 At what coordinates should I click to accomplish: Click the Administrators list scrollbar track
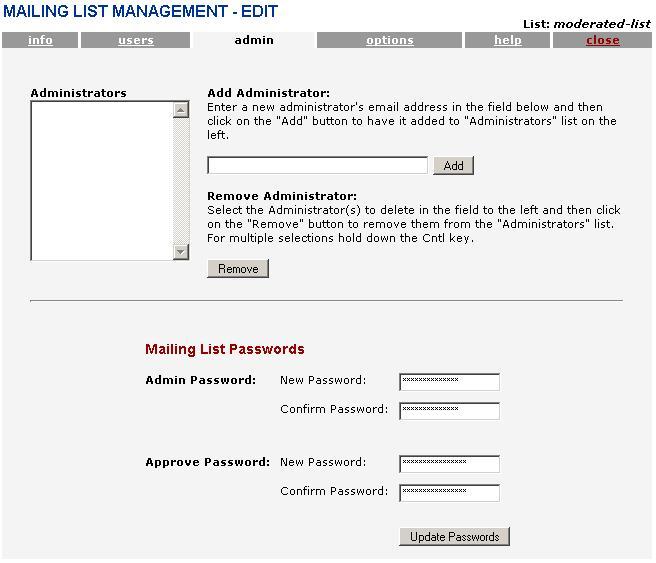[x=181, y=180]
